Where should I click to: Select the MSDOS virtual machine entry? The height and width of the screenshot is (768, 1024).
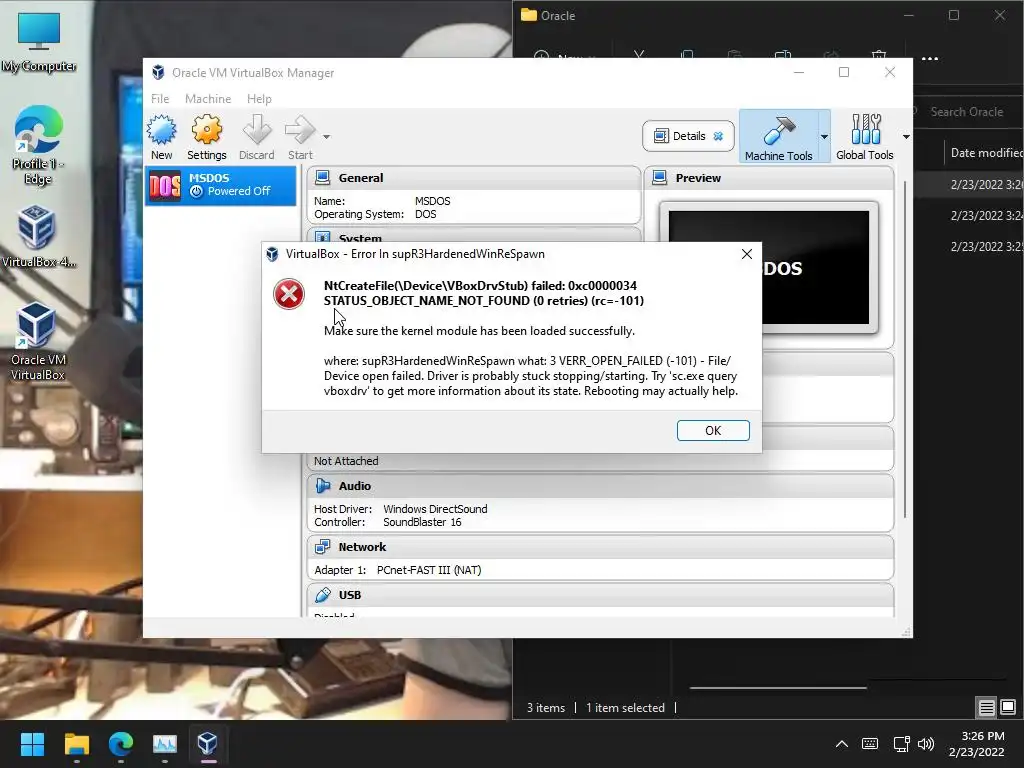(220, 185)
